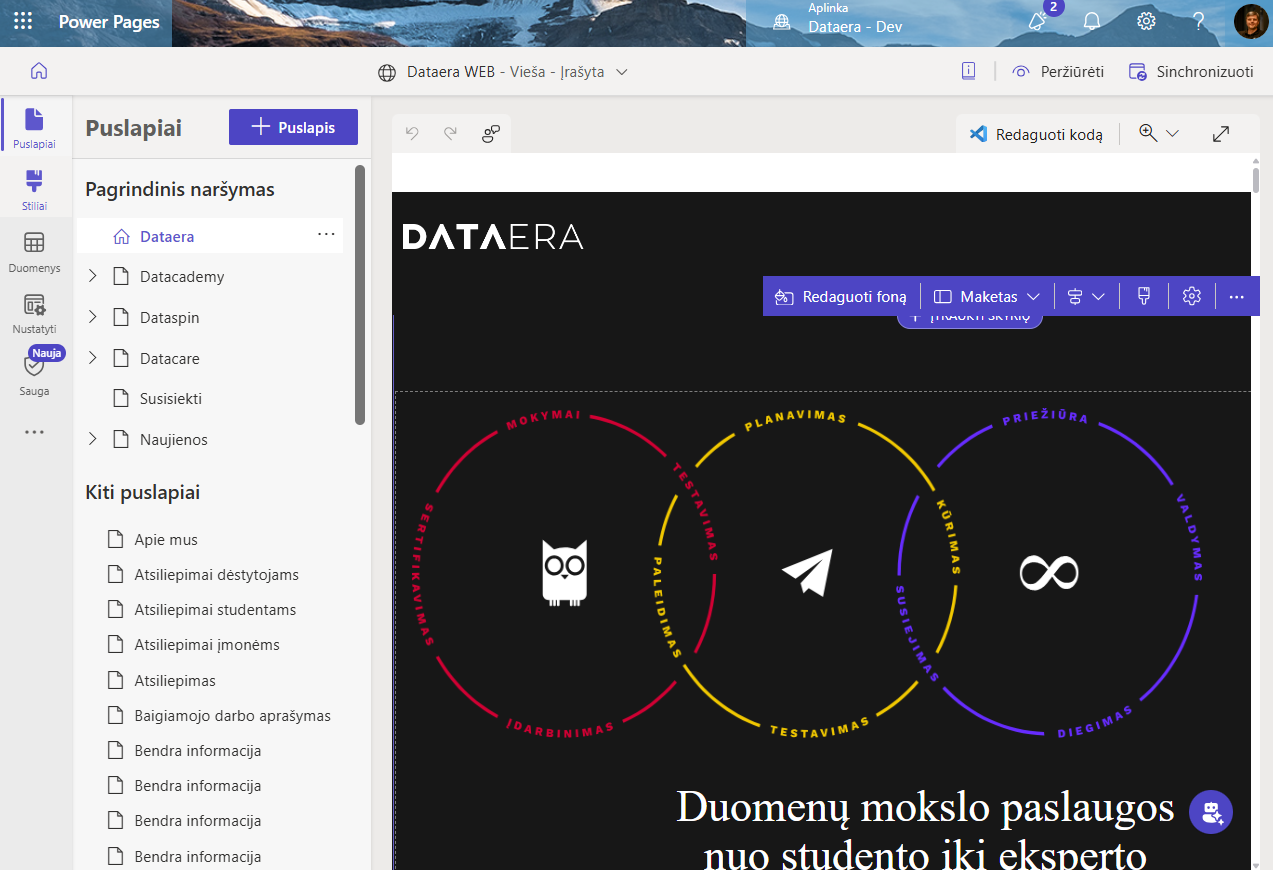Click Redaguoti foną to edit background
This screenshot has height=870, width=1273.
841,296
